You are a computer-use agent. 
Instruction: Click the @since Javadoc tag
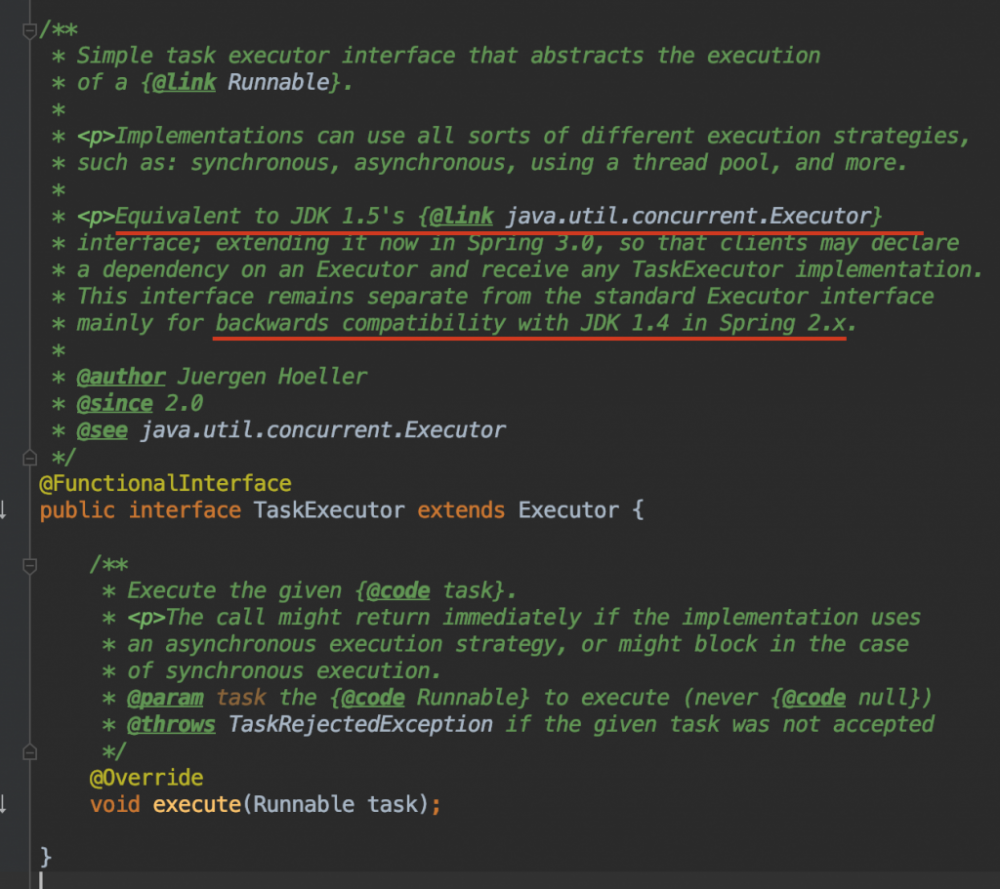pyautogui.click(x=115, y=404)
